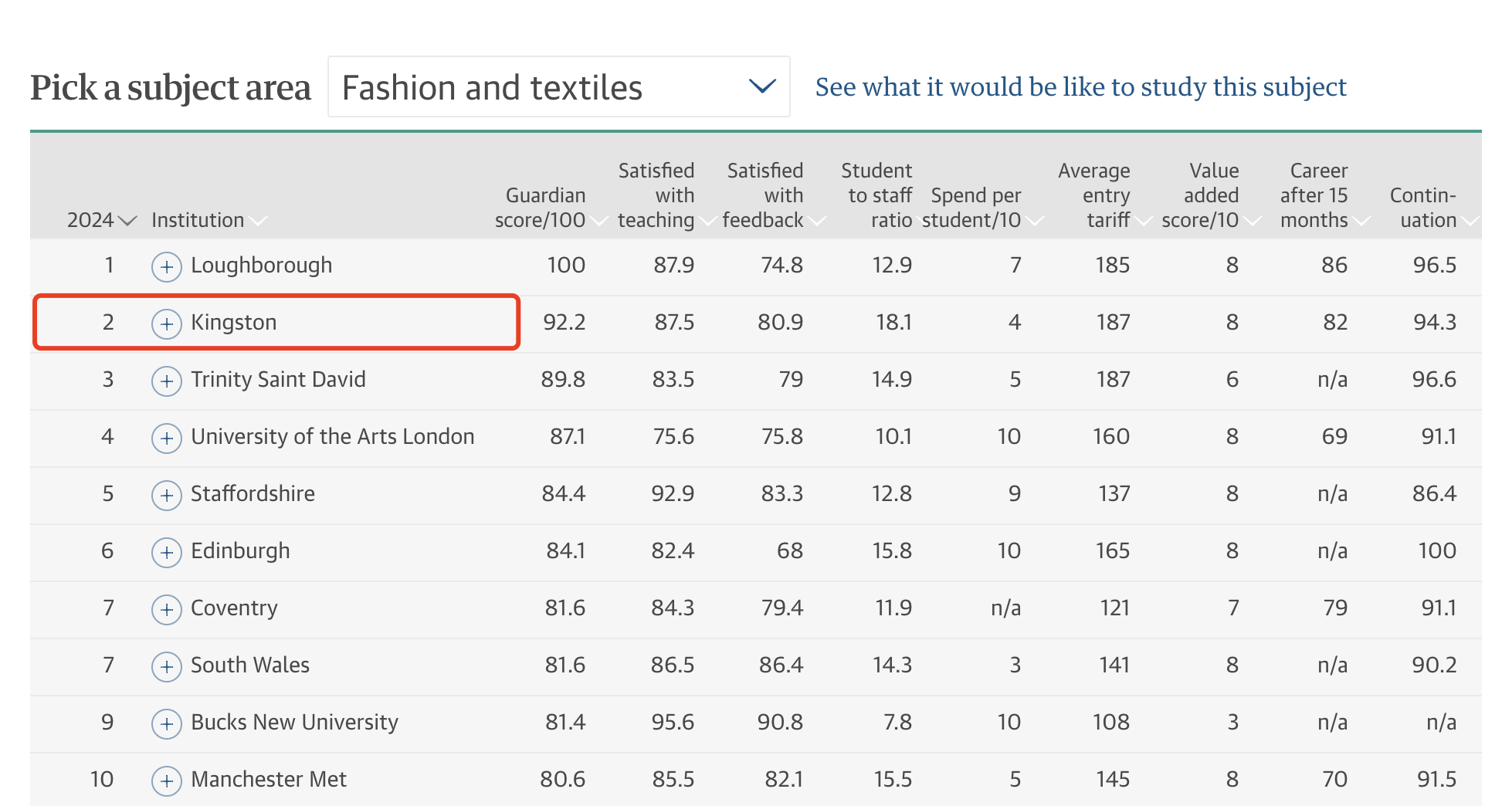The width and height of the screenshot is (1512, 806).
Task: Click Manchester Met's continuation 91.5
Action: pos(1436,780)
